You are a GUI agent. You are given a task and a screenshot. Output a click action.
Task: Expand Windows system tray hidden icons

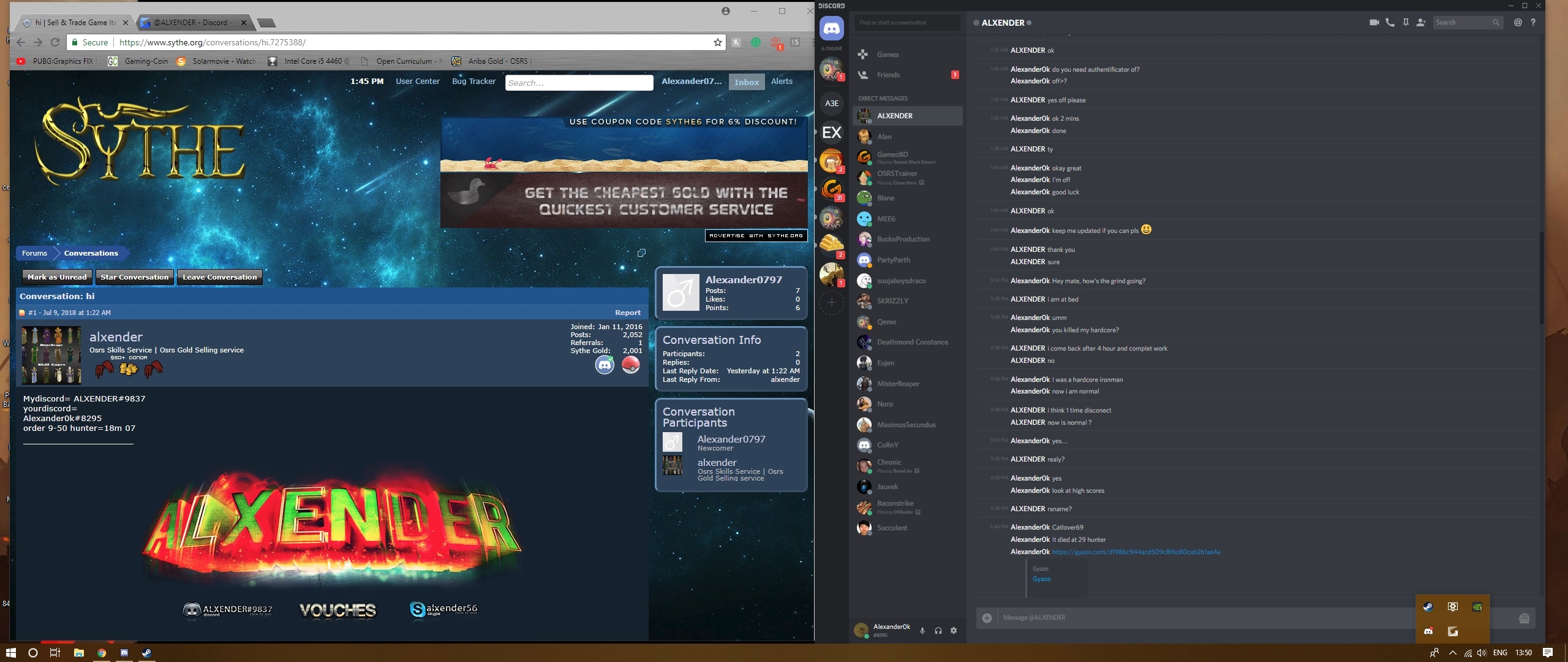pos(1452,653)
